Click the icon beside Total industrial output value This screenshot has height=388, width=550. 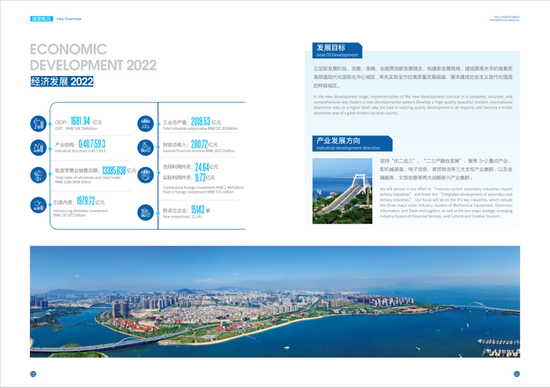point(145,123)
